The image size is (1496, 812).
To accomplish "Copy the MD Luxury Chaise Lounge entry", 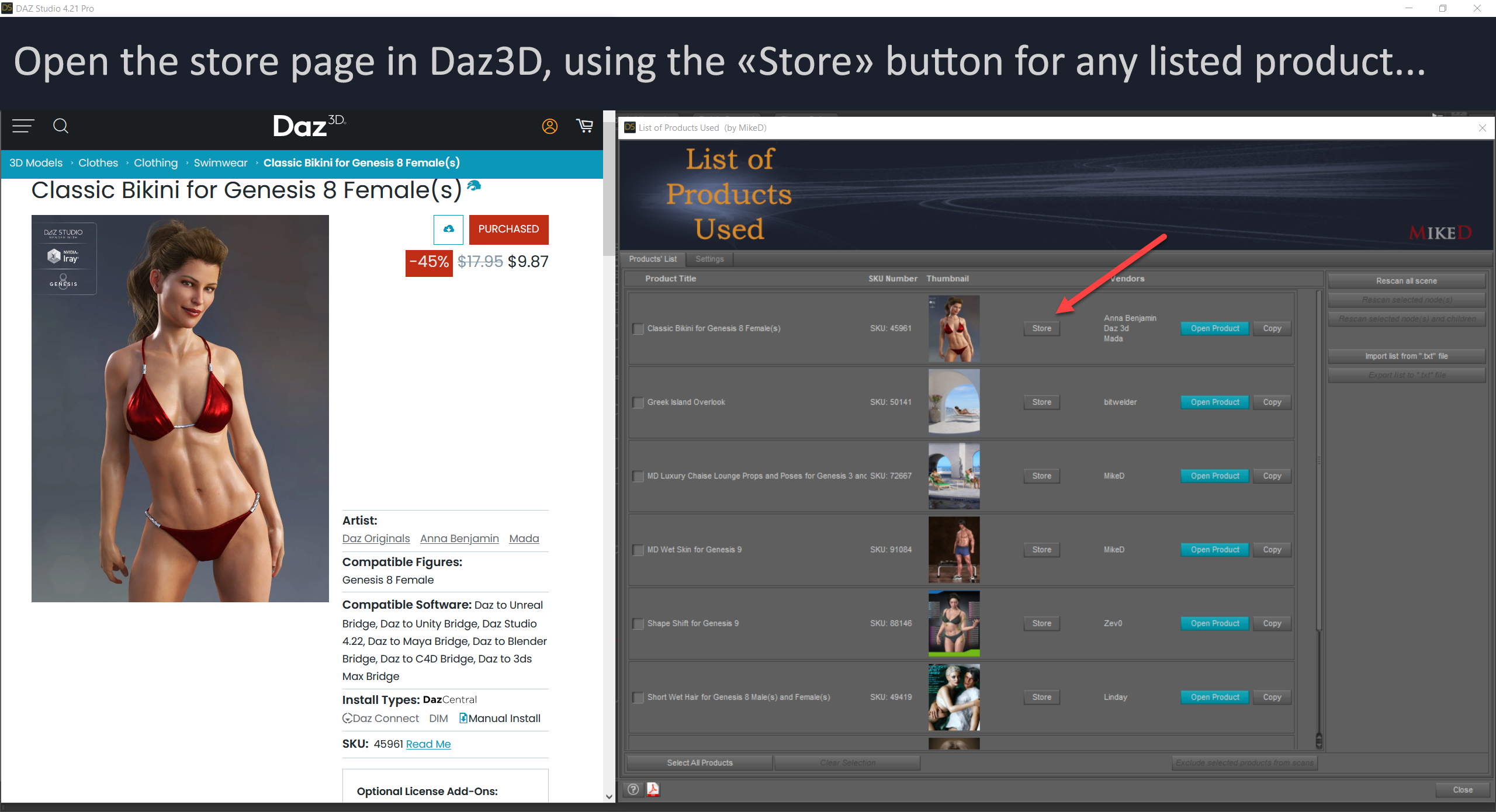I will click(x=1272, y=476).
